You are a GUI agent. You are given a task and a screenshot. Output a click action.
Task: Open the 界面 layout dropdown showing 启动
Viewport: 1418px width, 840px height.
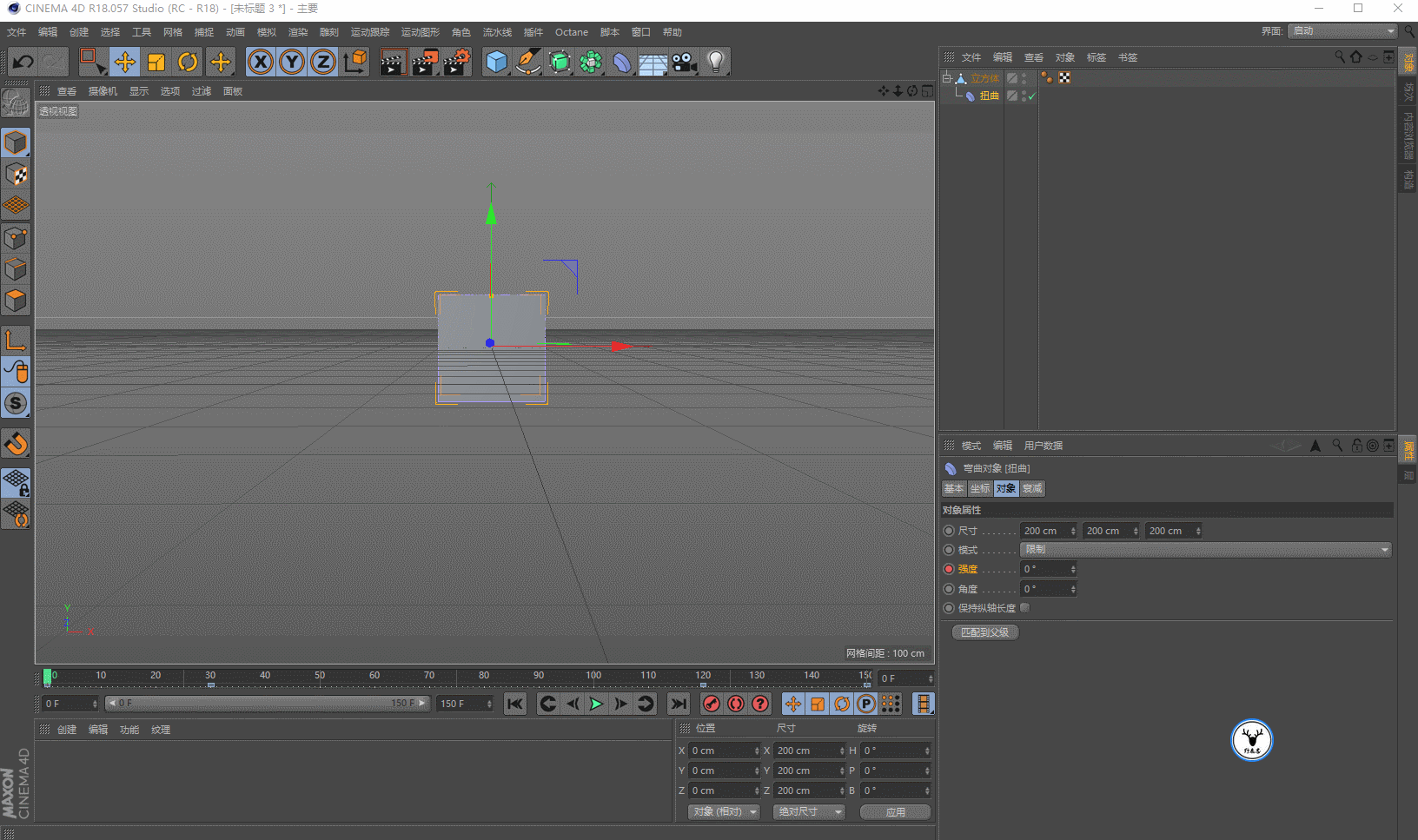tap(1342, 31)
